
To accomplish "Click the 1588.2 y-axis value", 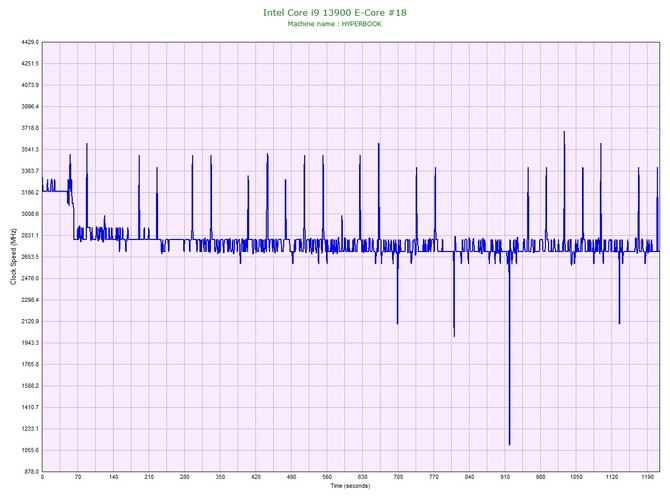I will point(30,386).
